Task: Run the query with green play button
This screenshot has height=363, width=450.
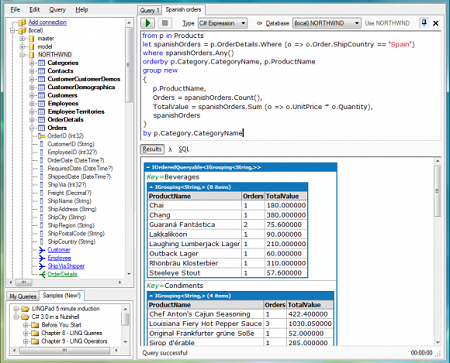Action: coord(148,23)
